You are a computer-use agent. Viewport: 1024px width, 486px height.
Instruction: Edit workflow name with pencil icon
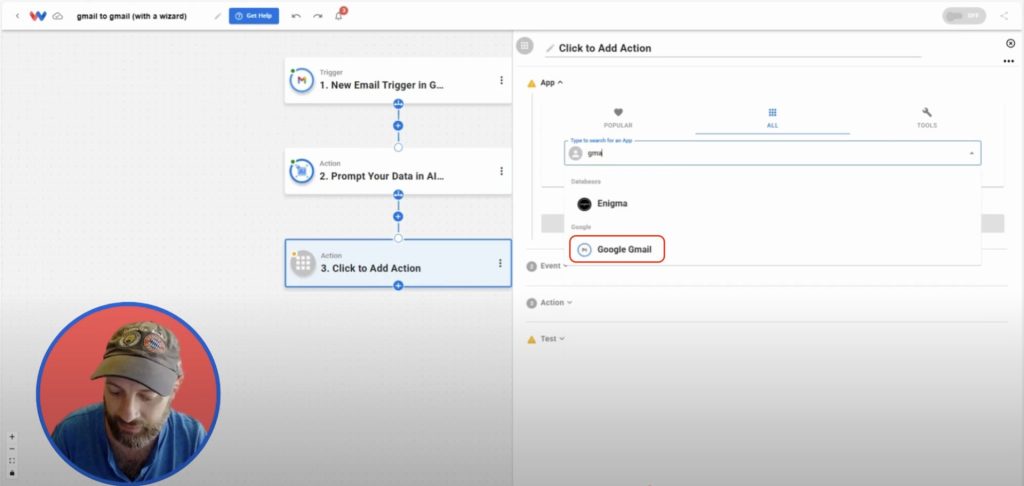pyautogui.click(x=217, y=16)
